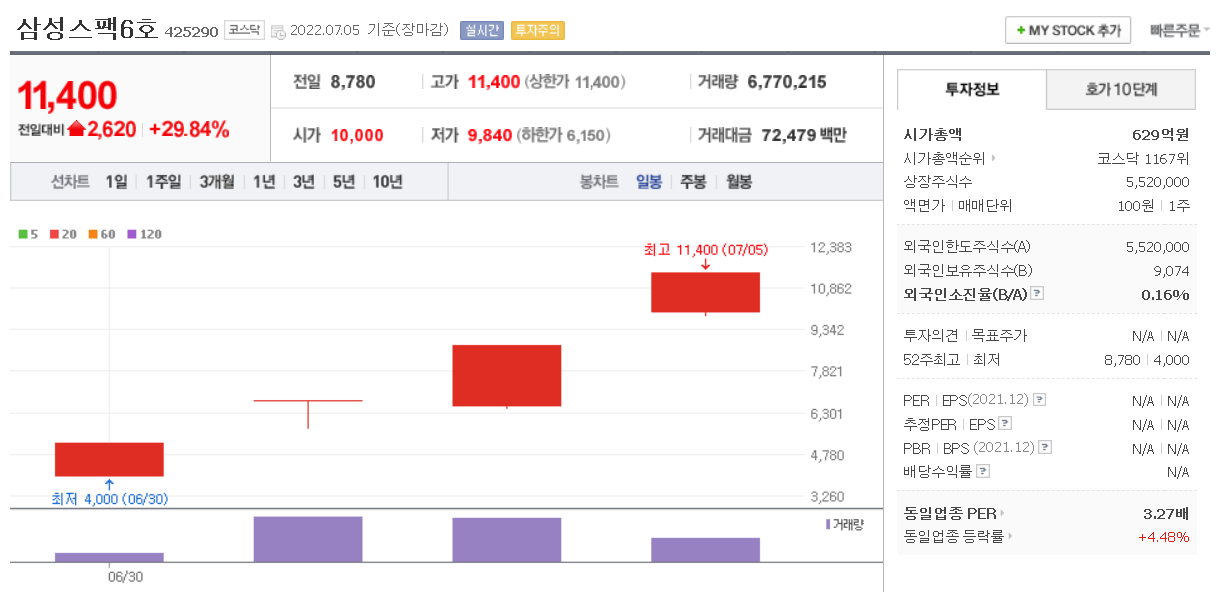Click help icon next to PBR BPS
Viewport: 1224px width, 592px height.
tap(1046, 448)
